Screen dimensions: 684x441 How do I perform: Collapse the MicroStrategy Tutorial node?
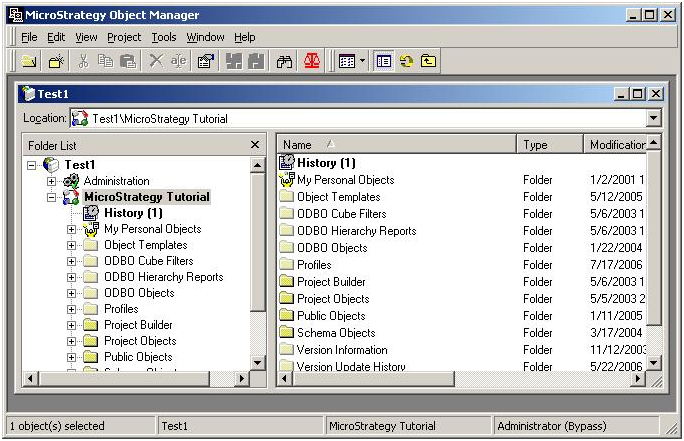click(x=51, y=197)
